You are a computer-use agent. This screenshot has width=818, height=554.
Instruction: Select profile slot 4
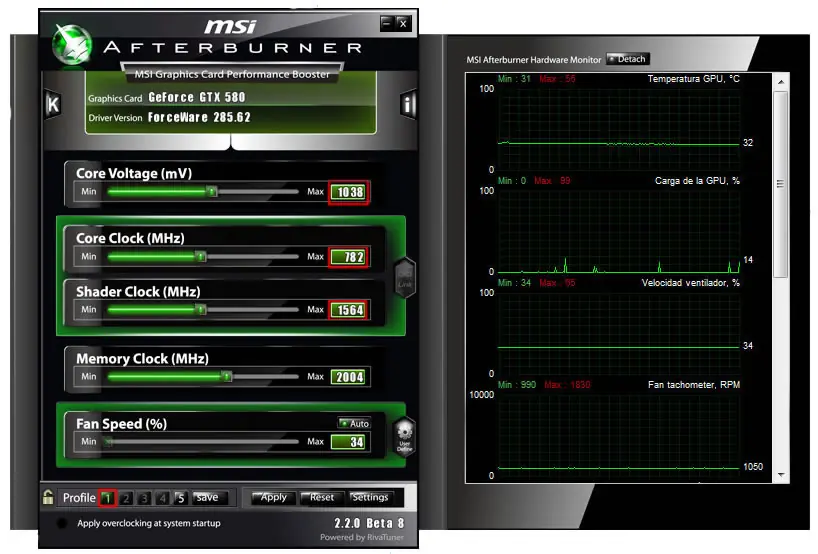[162, 498]
